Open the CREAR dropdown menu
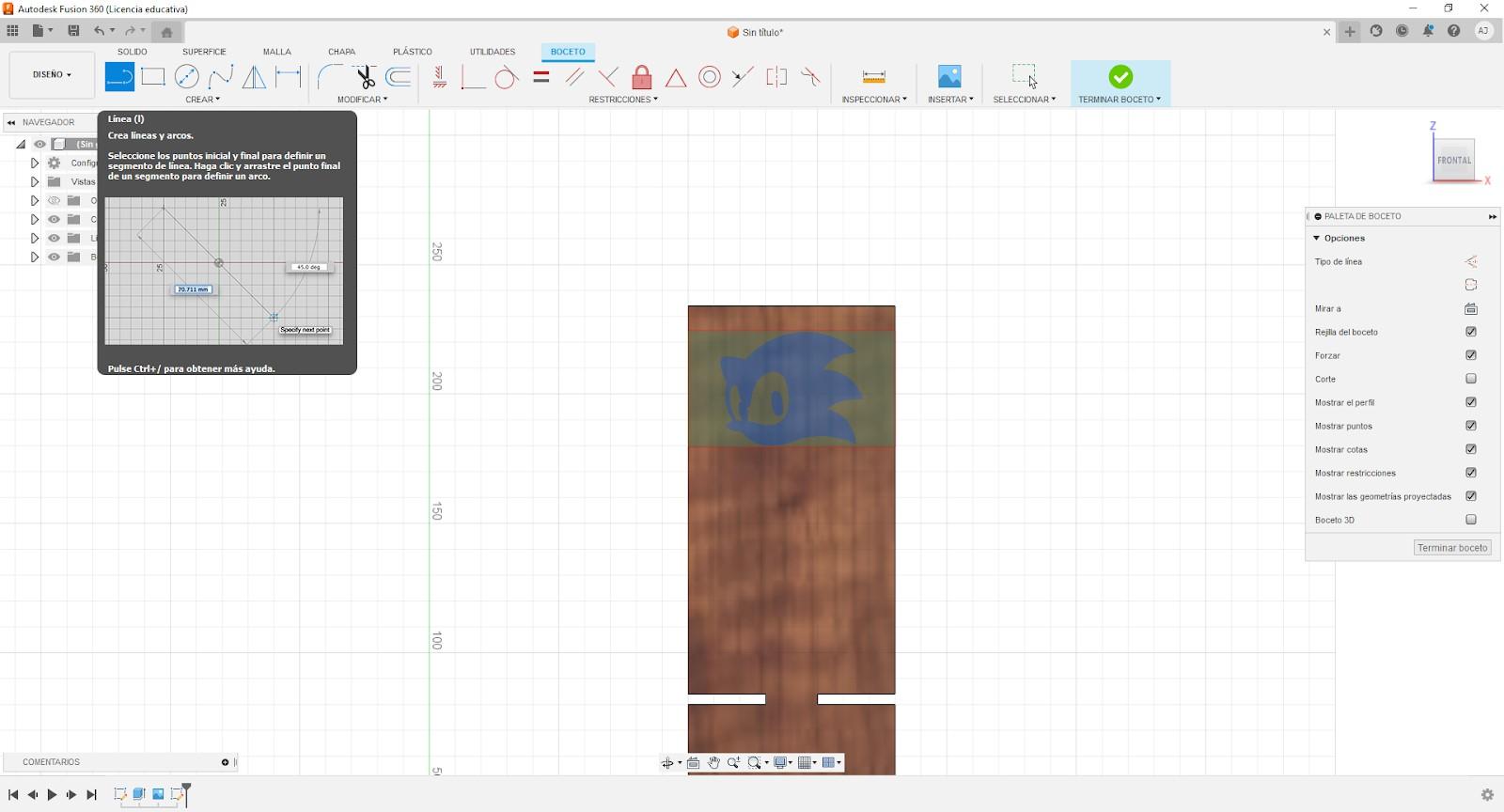Viewport: 1504px width, 812px height. [202, 100]
